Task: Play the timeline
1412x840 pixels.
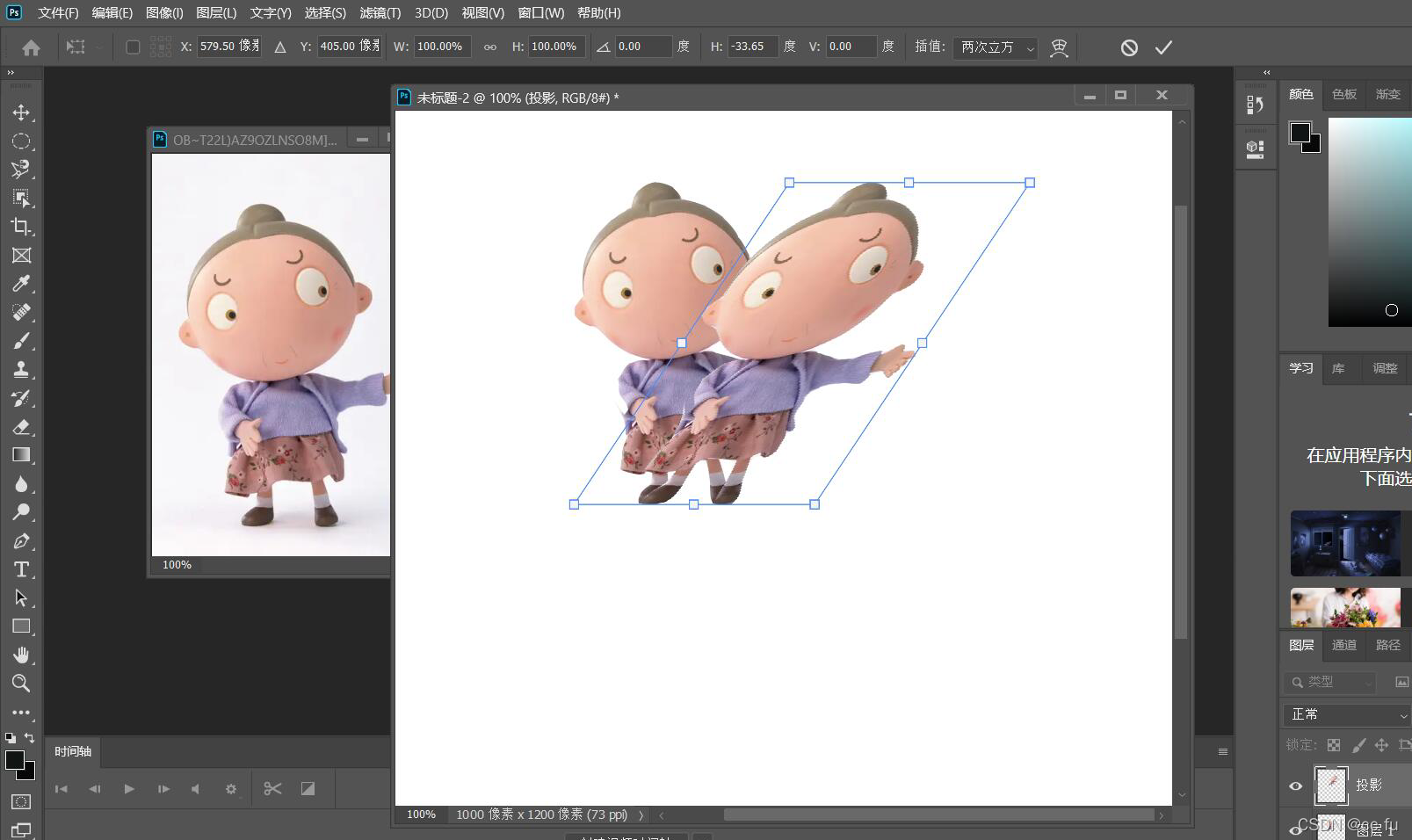Action: (129, 789)
